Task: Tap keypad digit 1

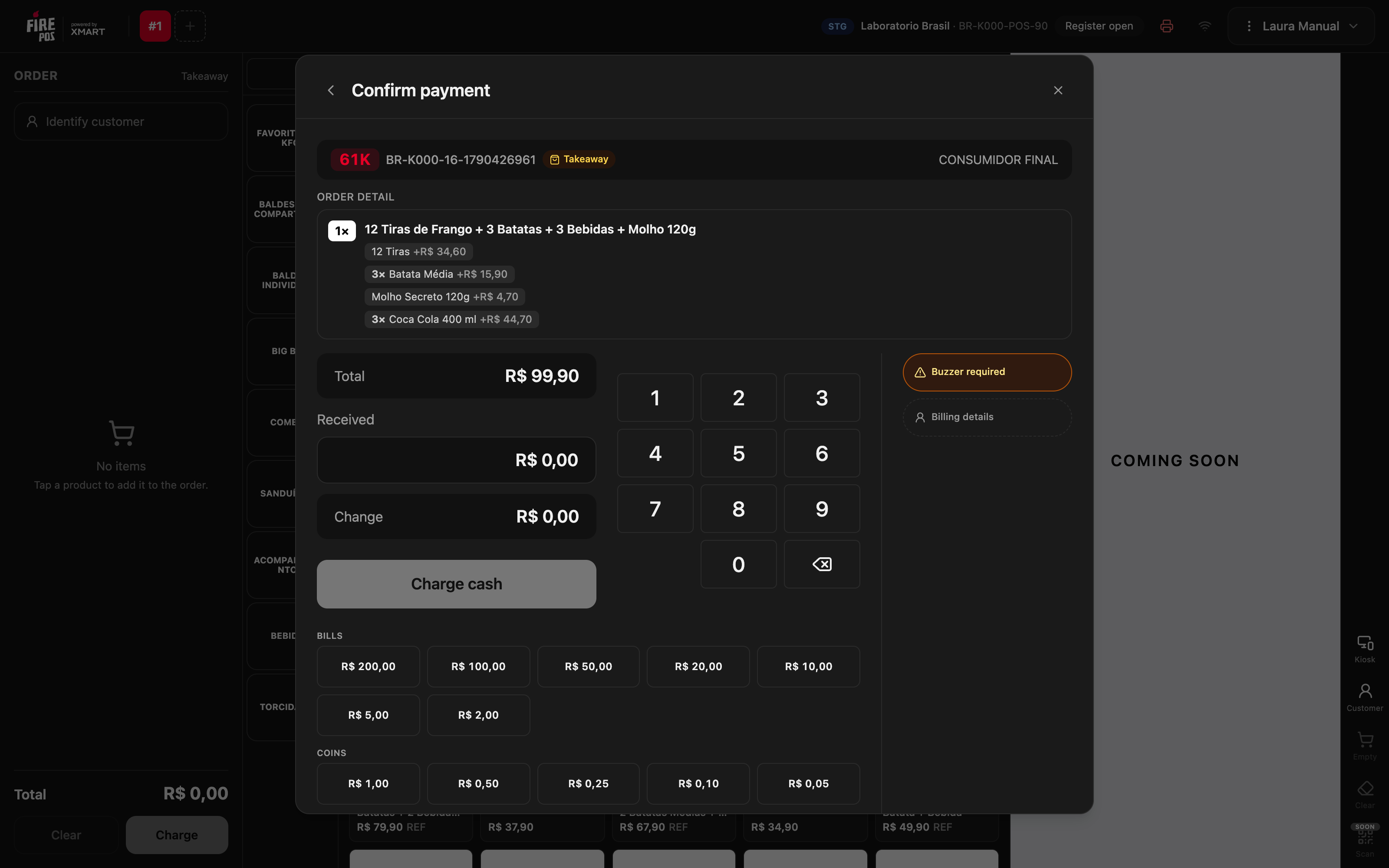Action: pos(655,398)
